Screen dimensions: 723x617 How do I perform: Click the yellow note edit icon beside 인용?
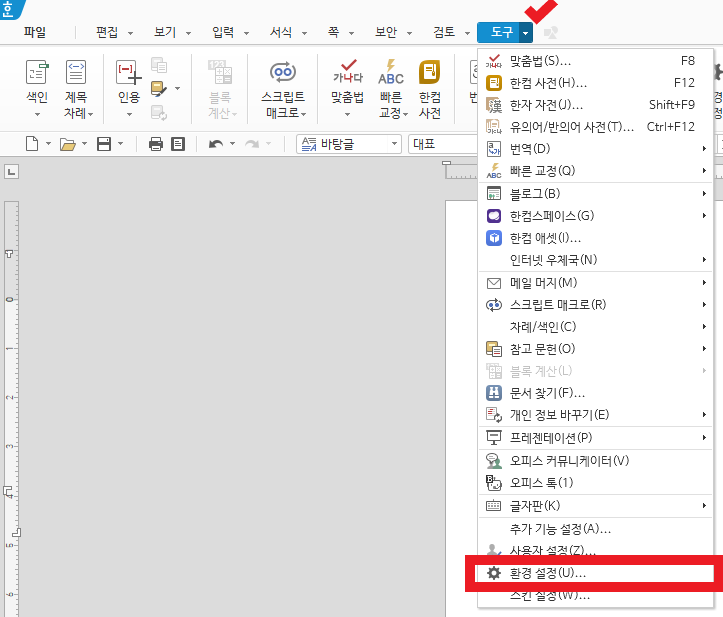pos(159,89)
